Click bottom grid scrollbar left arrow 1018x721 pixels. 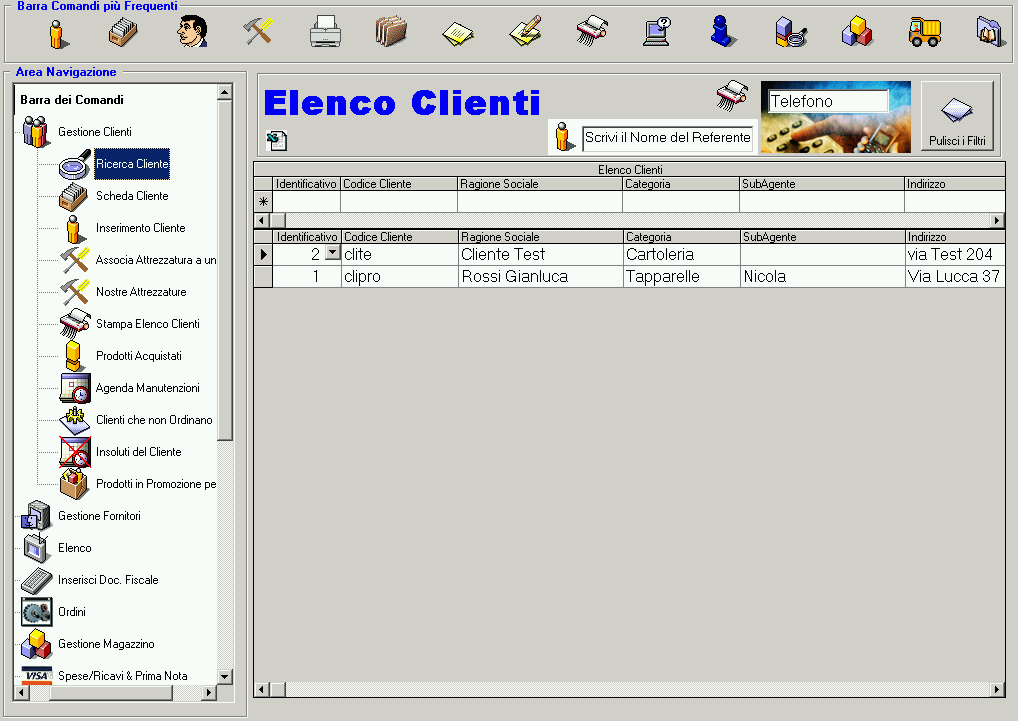point(262,689)
